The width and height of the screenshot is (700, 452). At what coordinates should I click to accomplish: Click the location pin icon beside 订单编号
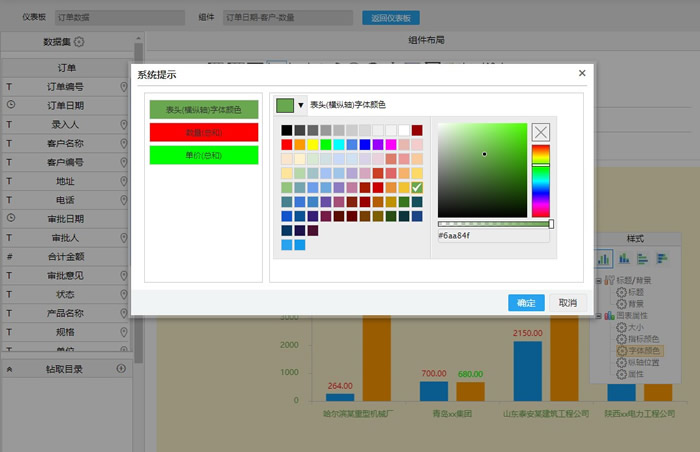pyautogui.click(x=124, y=87)
